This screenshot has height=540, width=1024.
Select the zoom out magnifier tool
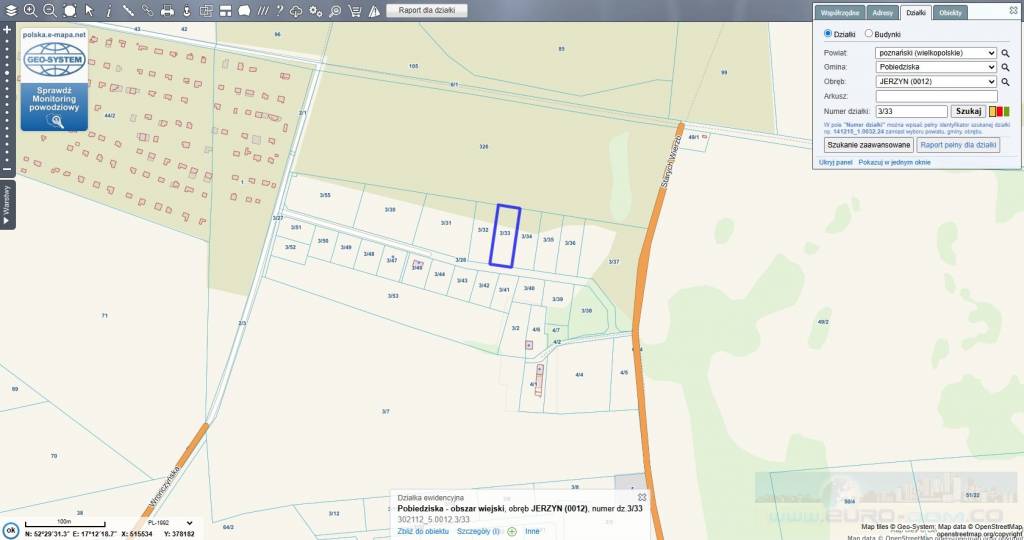(50, 10)
